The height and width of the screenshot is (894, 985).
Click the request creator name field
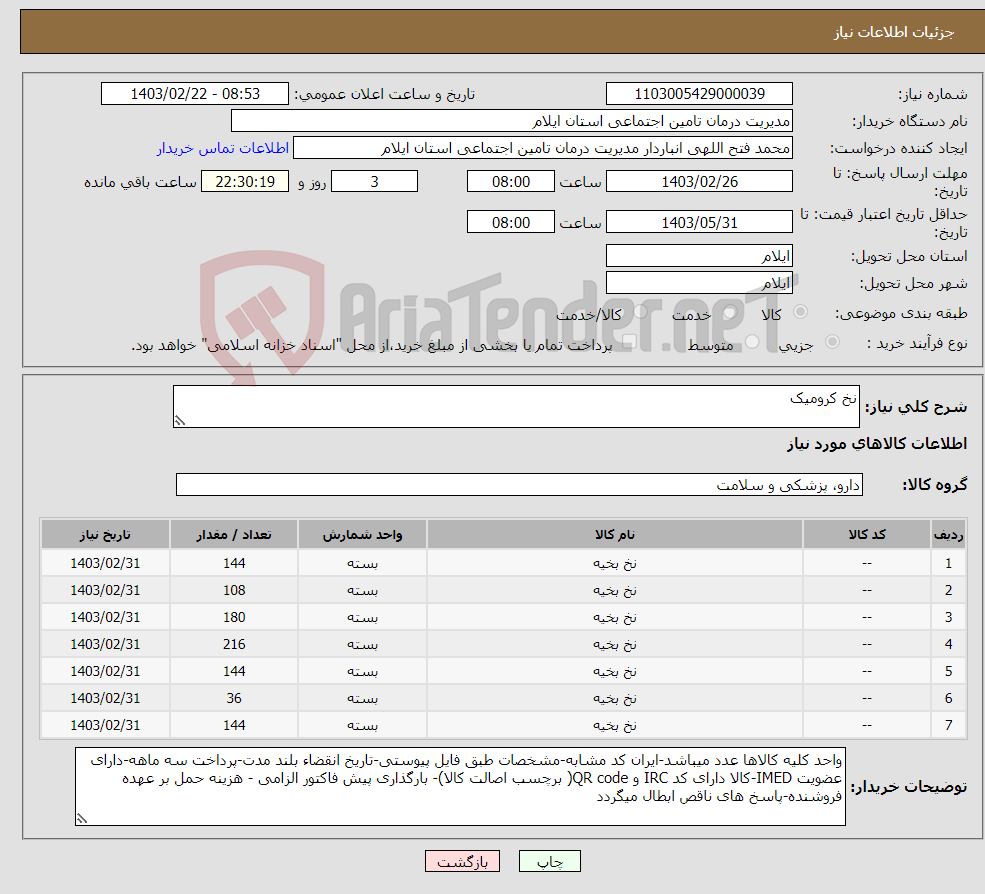click(543, 148)
